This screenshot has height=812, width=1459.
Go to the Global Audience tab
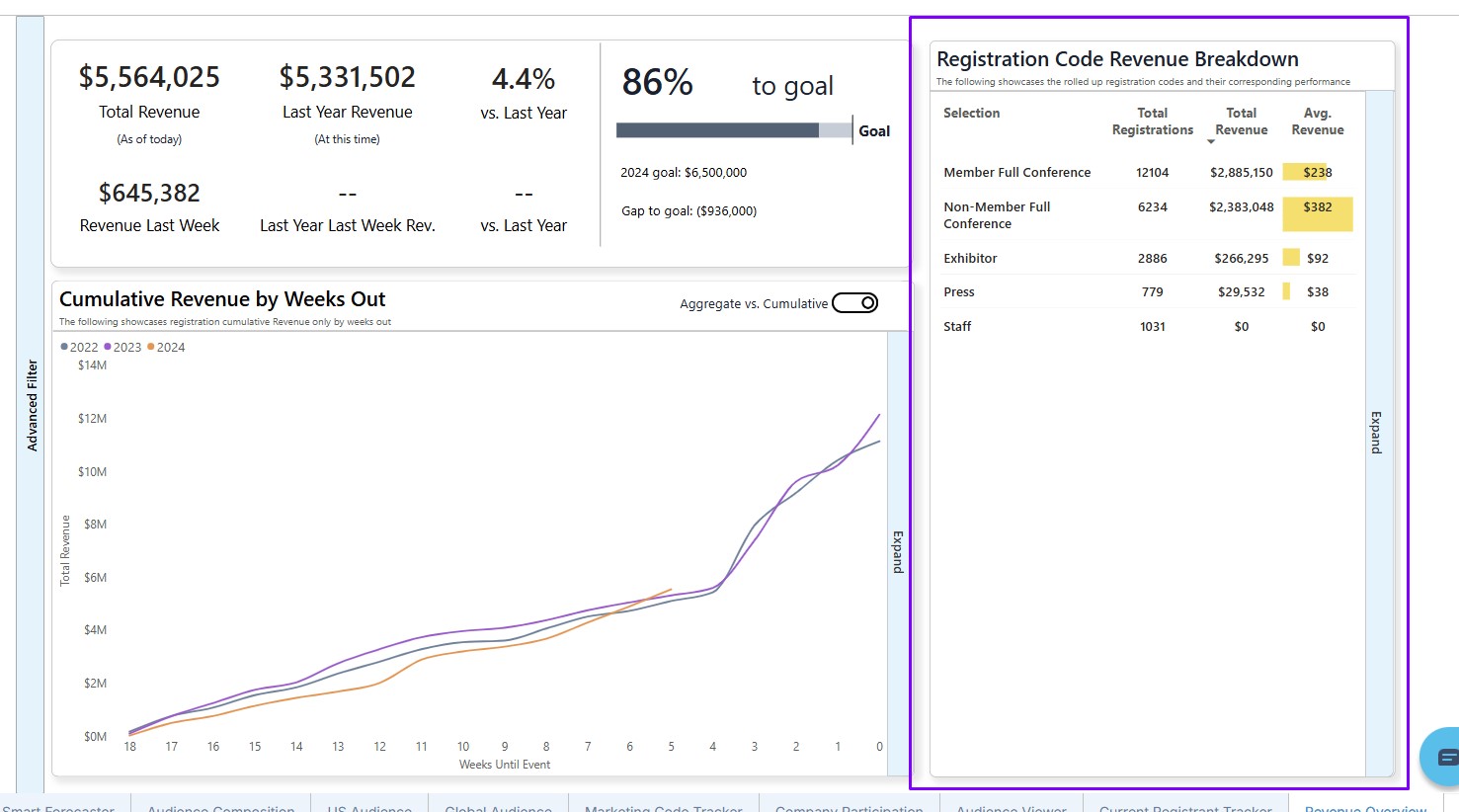pos(498,806)
